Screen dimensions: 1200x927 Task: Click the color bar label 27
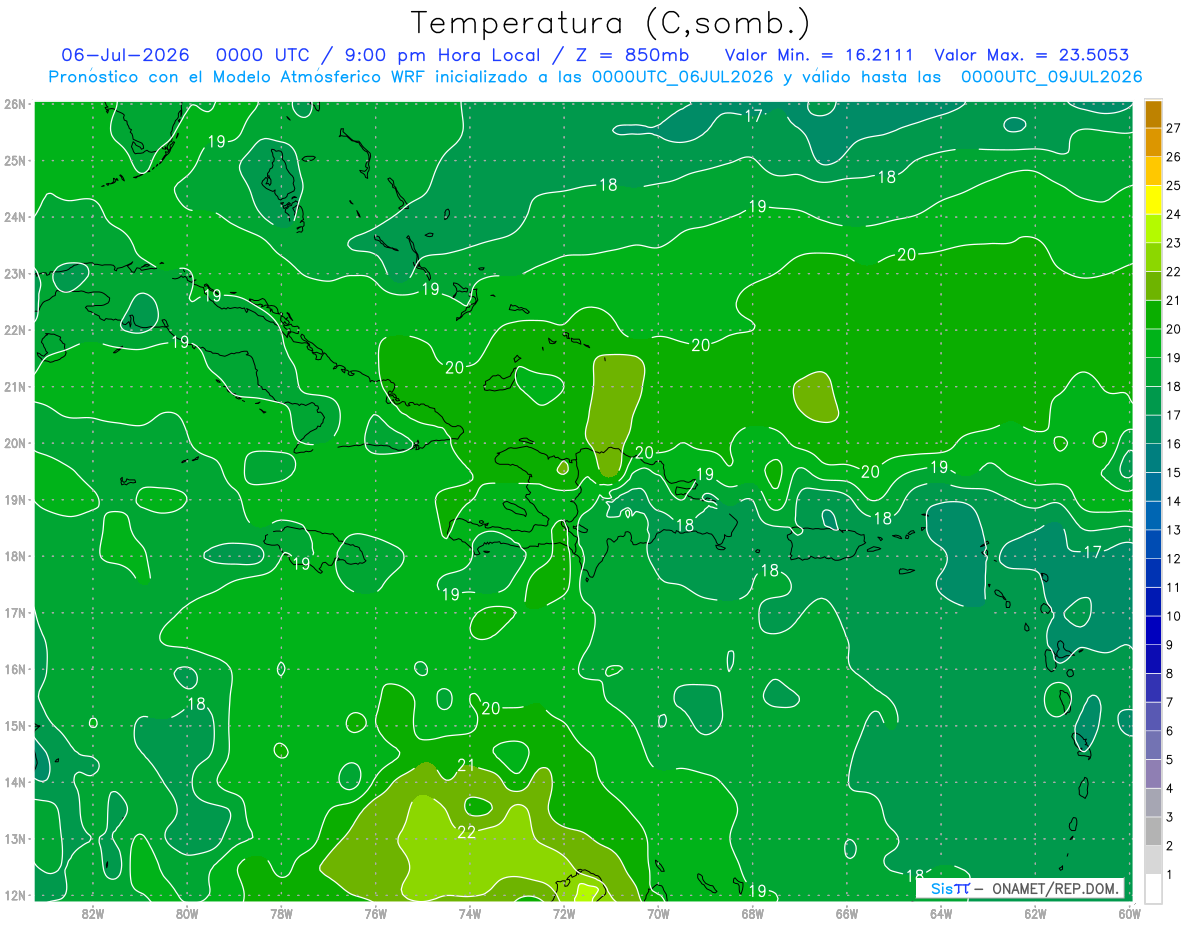(x=1173, y=128)
